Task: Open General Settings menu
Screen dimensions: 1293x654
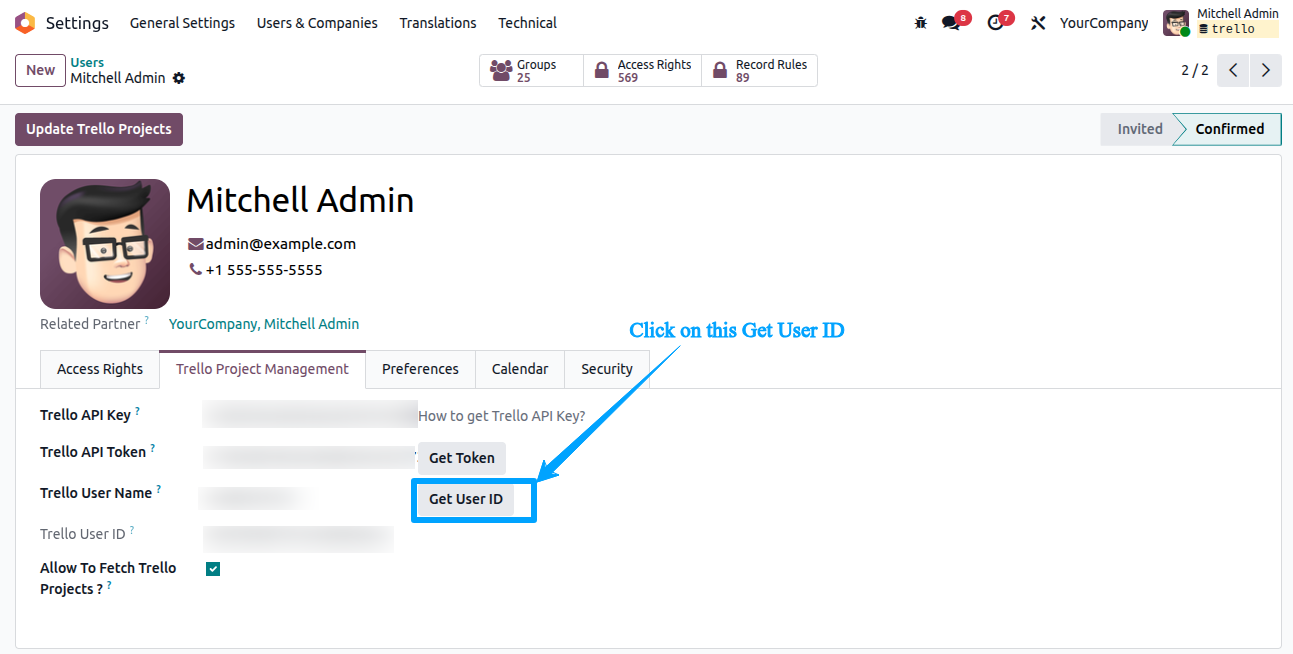Action: (x=182, y=23)
